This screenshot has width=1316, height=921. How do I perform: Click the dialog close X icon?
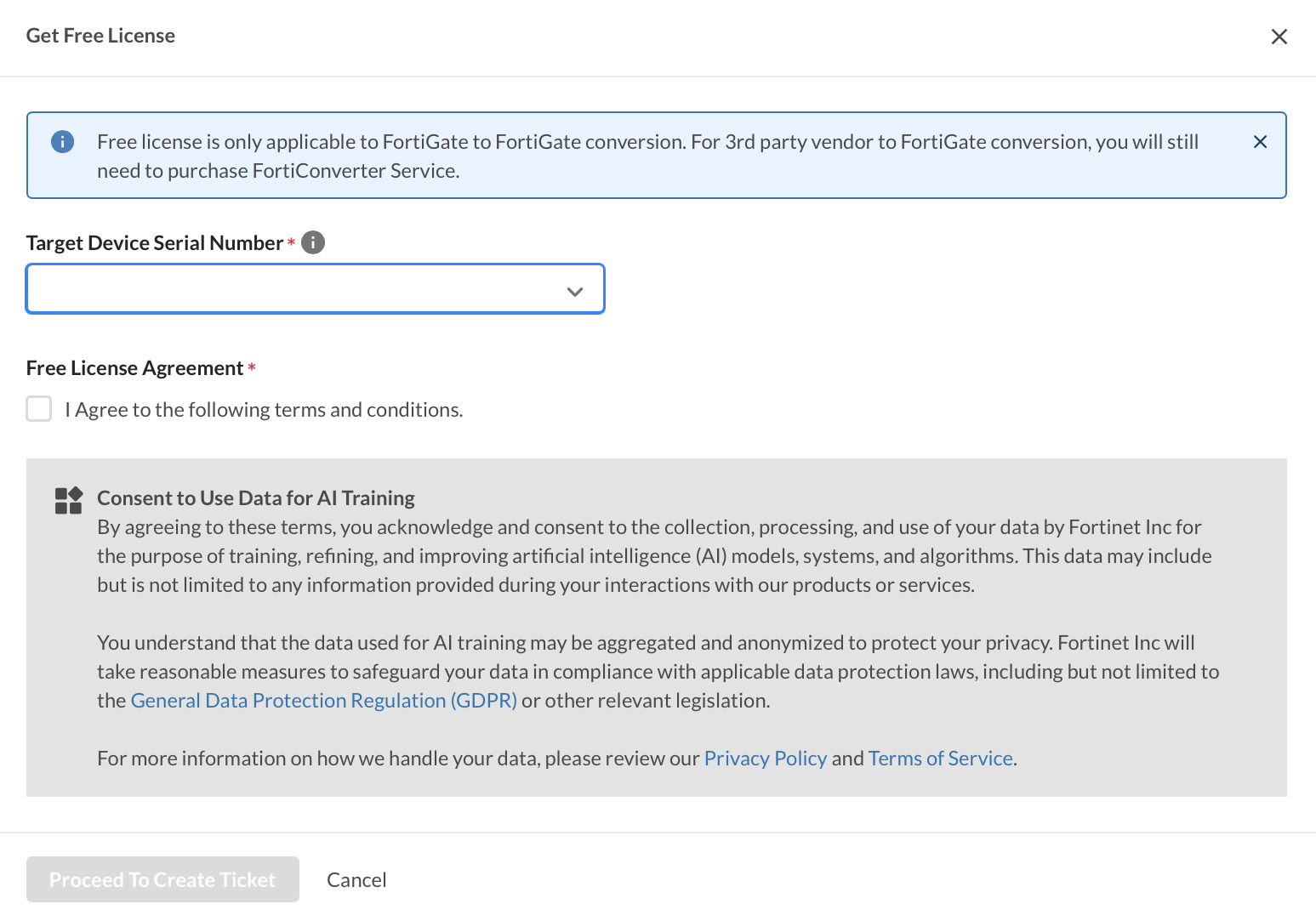click(1279, 37)
